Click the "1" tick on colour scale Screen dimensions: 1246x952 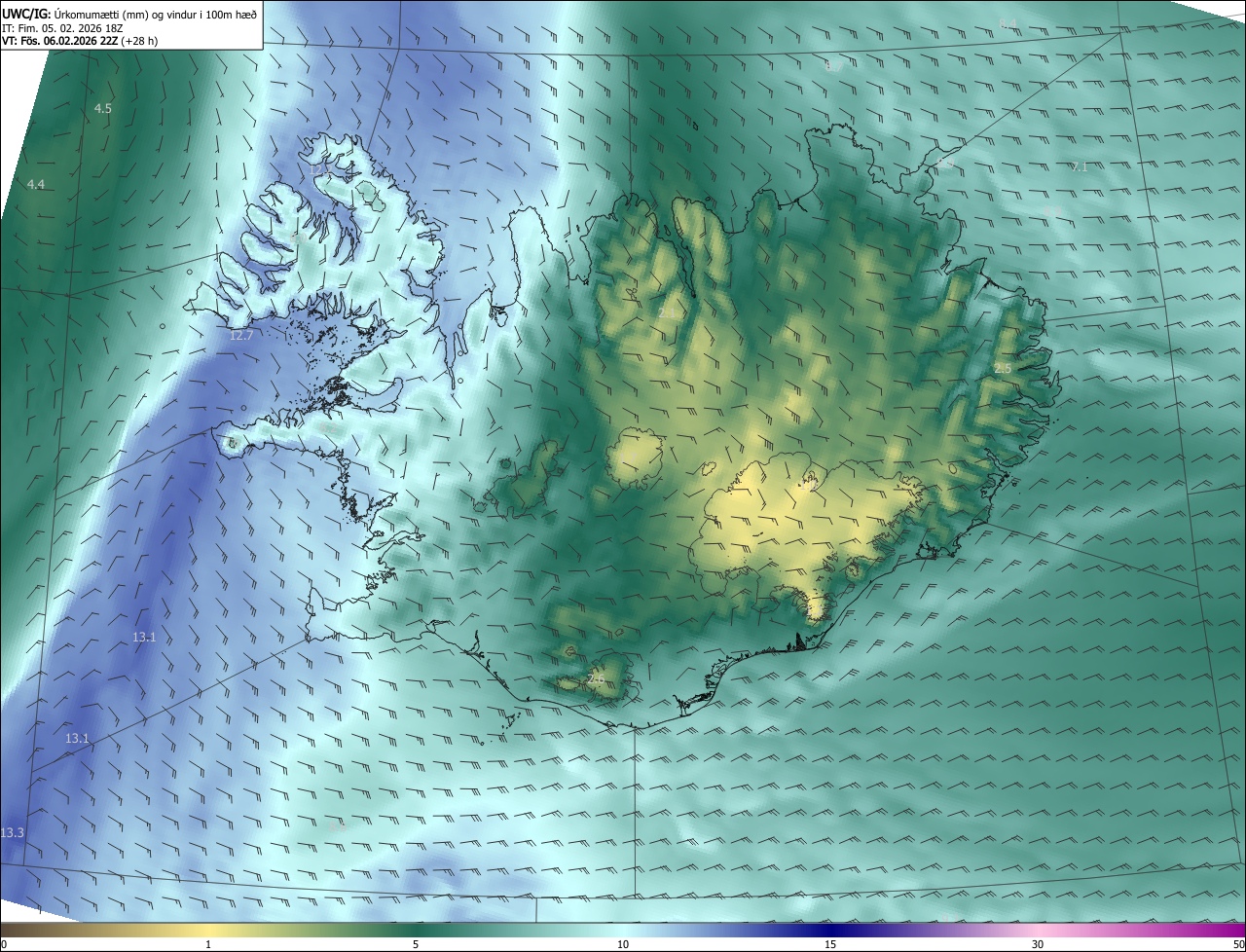(x=208, y=944)
